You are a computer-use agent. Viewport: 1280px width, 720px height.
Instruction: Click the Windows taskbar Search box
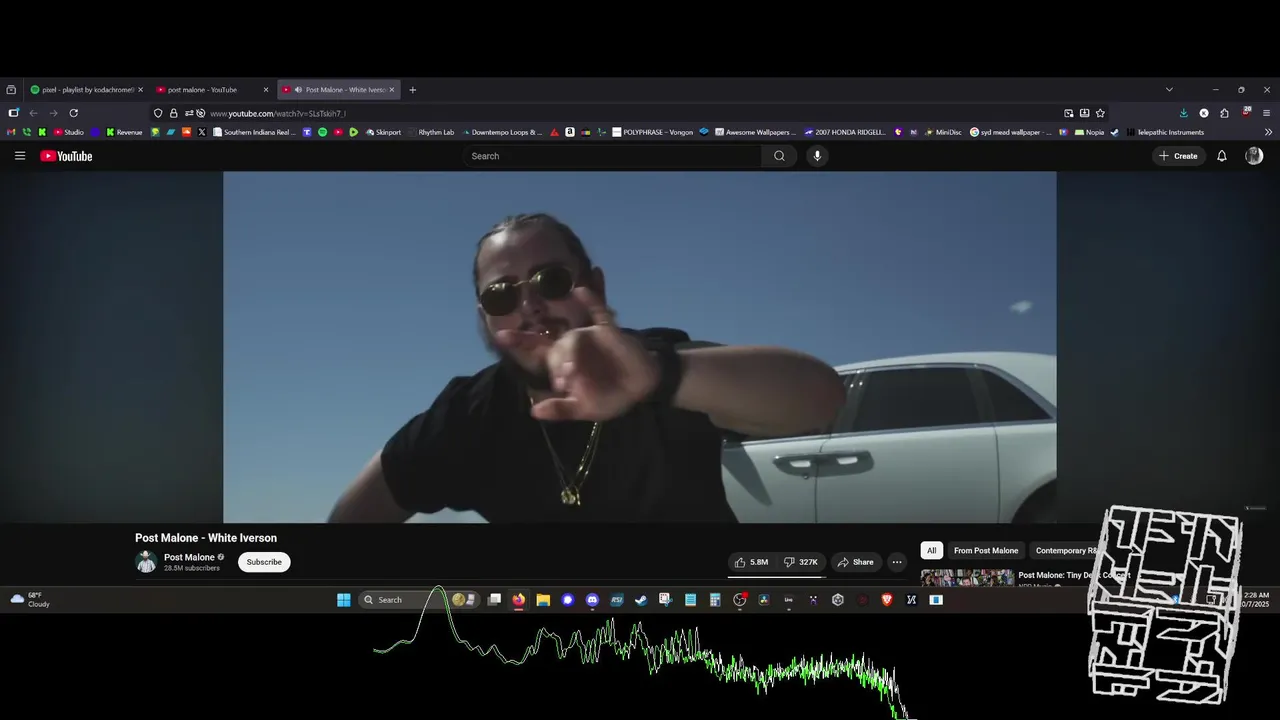418,600
